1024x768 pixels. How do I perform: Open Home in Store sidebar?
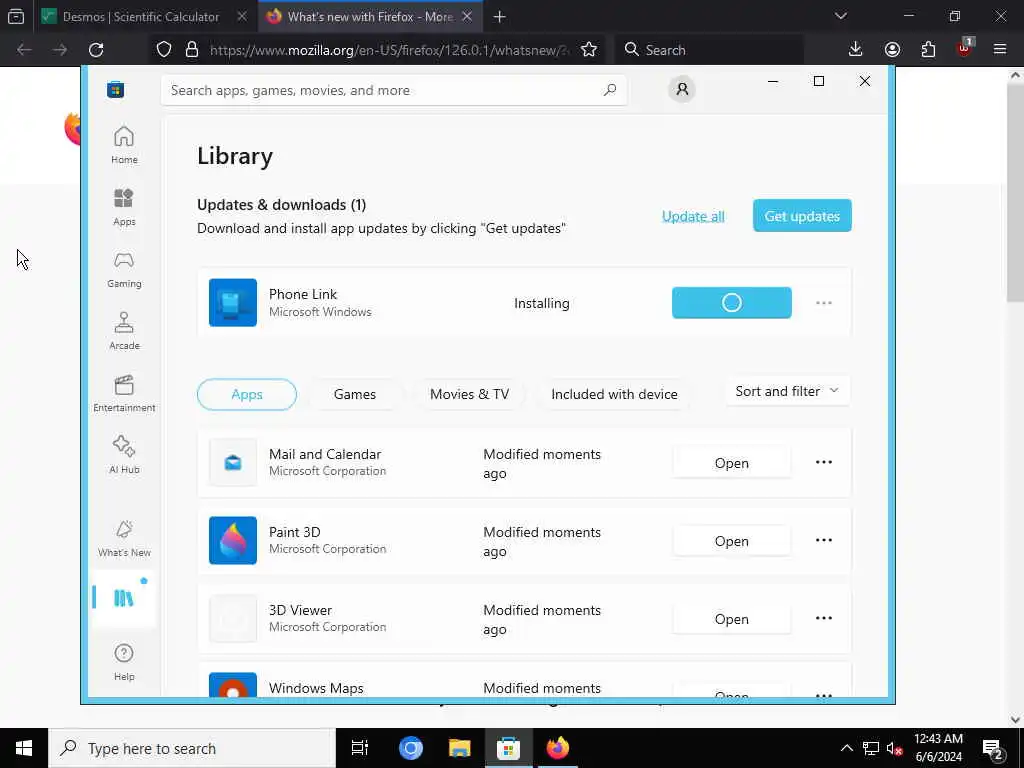pyautogui.click(x=124, y=145)
